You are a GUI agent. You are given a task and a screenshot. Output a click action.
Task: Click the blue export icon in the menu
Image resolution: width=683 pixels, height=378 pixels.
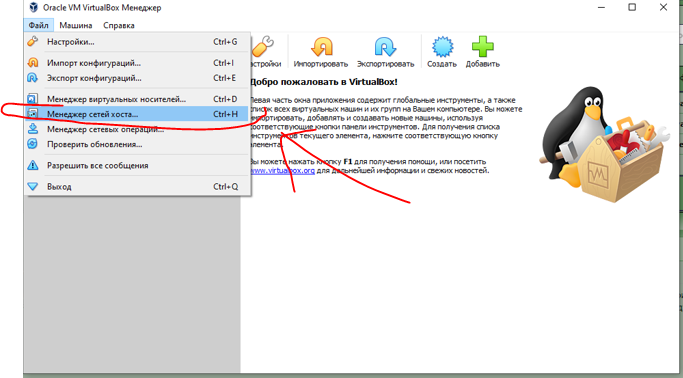click(x=33, y=78)
